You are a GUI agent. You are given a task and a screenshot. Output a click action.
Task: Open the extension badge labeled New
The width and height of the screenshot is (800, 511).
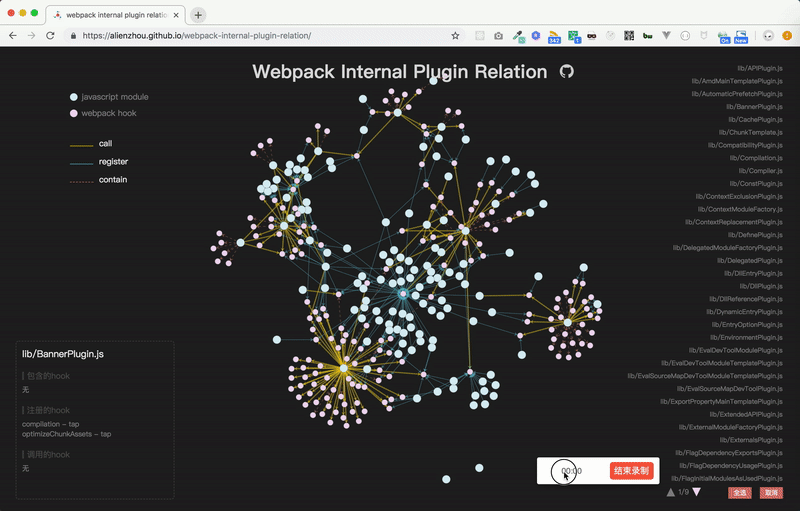tap(741, 37)
